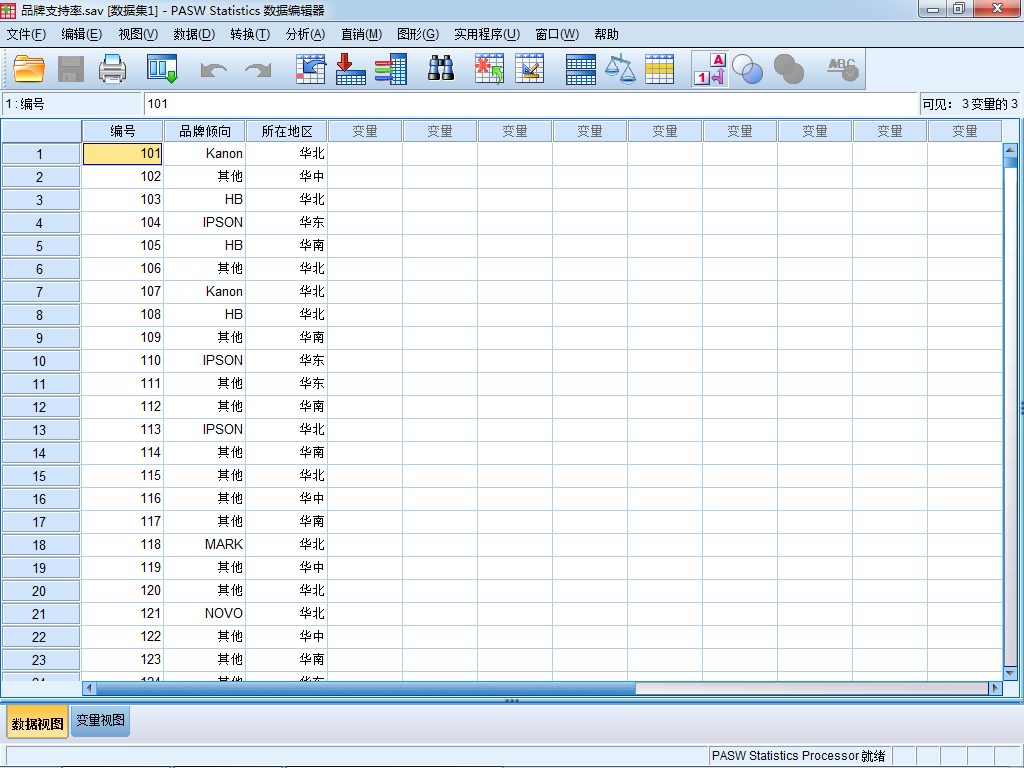Click the first empty 变量 column header

[x=365, y=131]
